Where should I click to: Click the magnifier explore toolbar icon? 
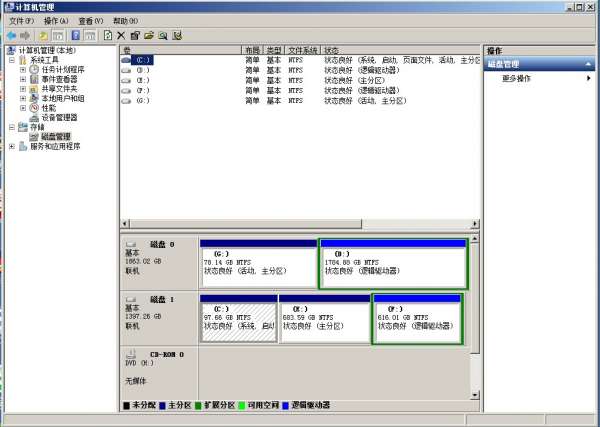tap(163, 36)
